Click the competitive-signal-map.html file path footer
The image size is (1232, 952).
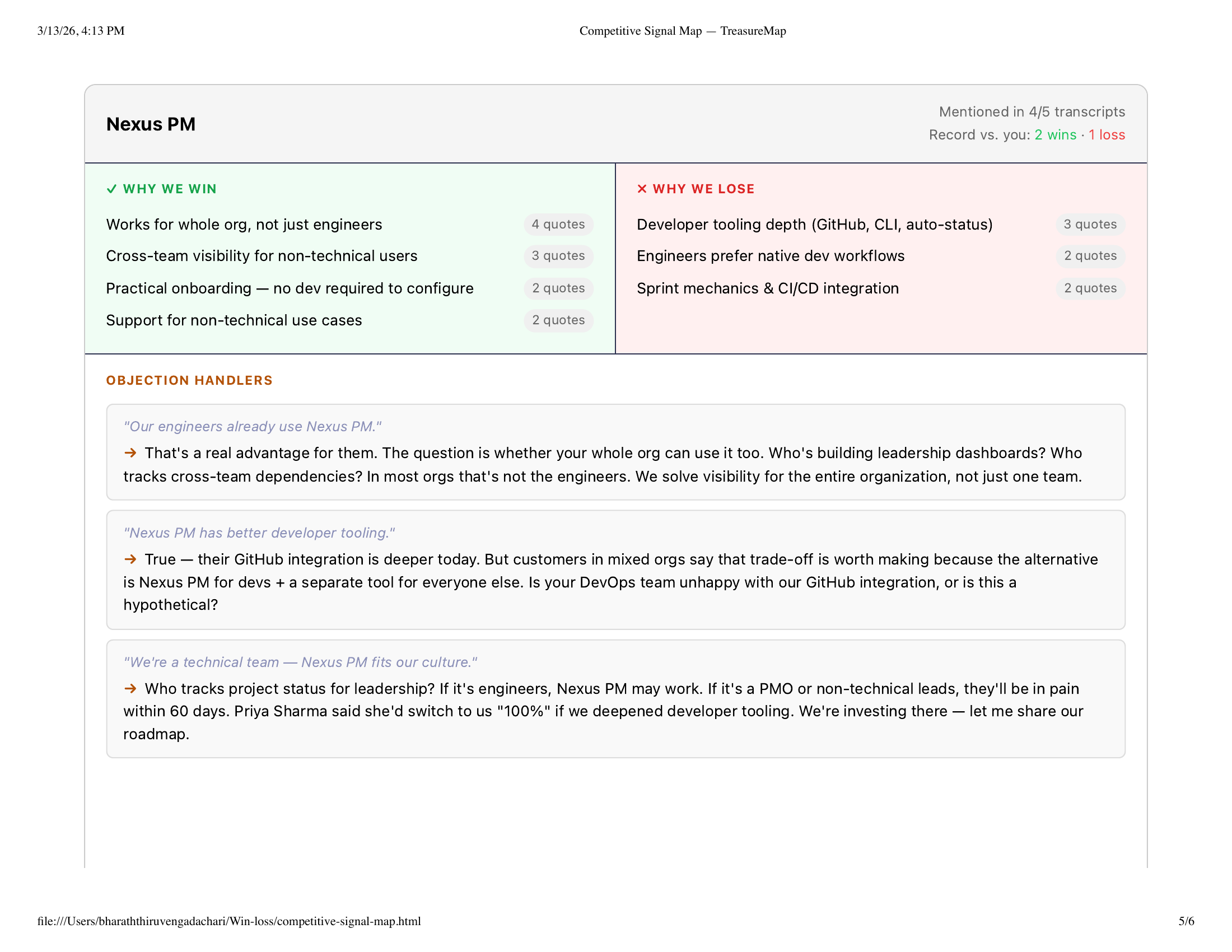(229, 922)
